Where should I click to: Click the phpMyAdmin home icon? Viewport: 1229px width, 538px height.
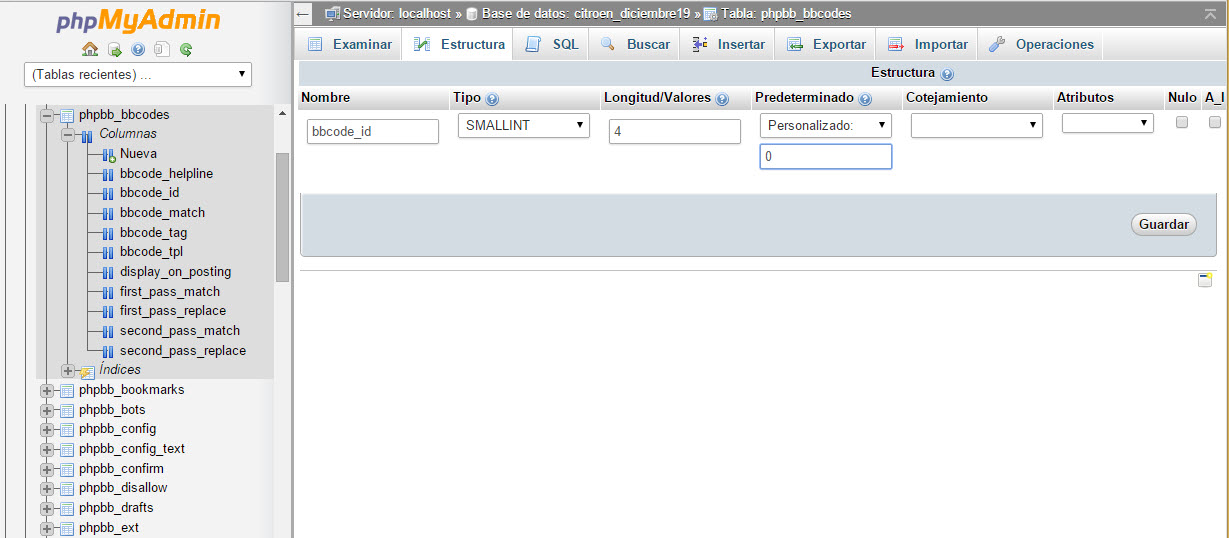pos(90,49)
